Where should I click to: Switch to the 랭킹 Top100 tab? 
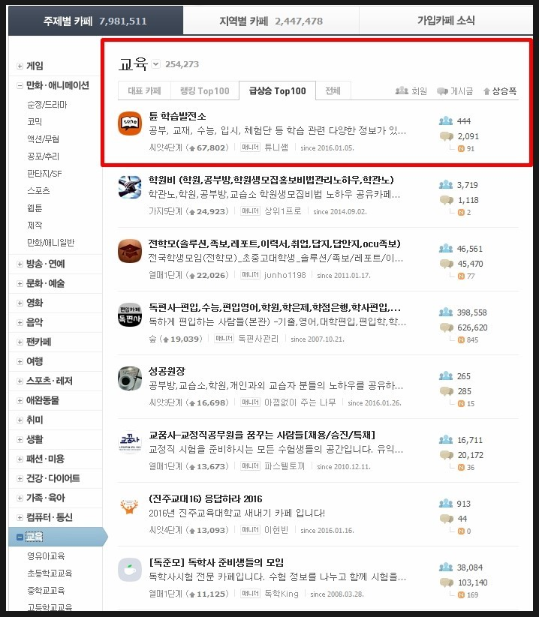pos(205,91)
